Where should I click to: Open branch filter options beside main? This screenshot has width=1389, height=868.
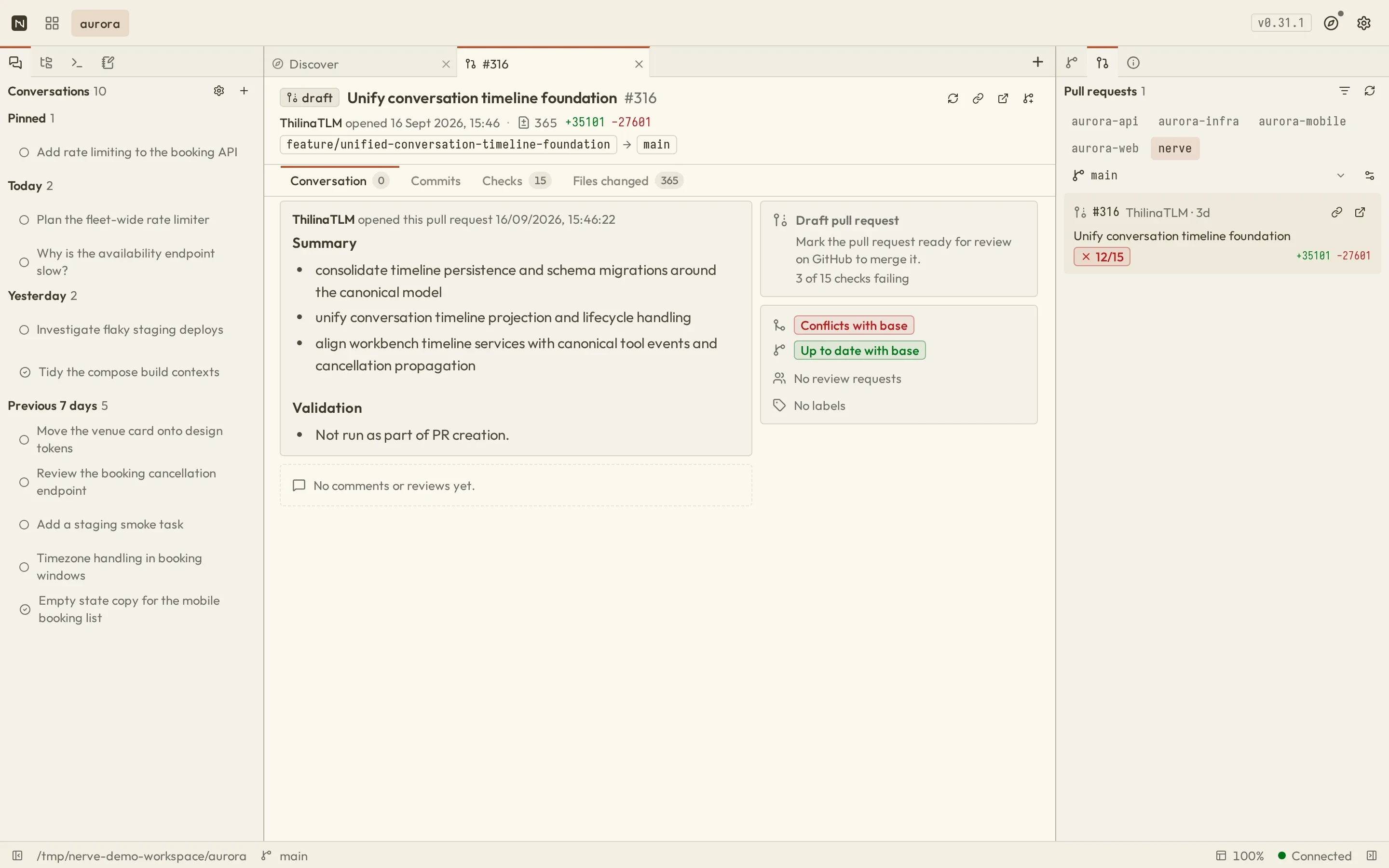coord(1370,176)
